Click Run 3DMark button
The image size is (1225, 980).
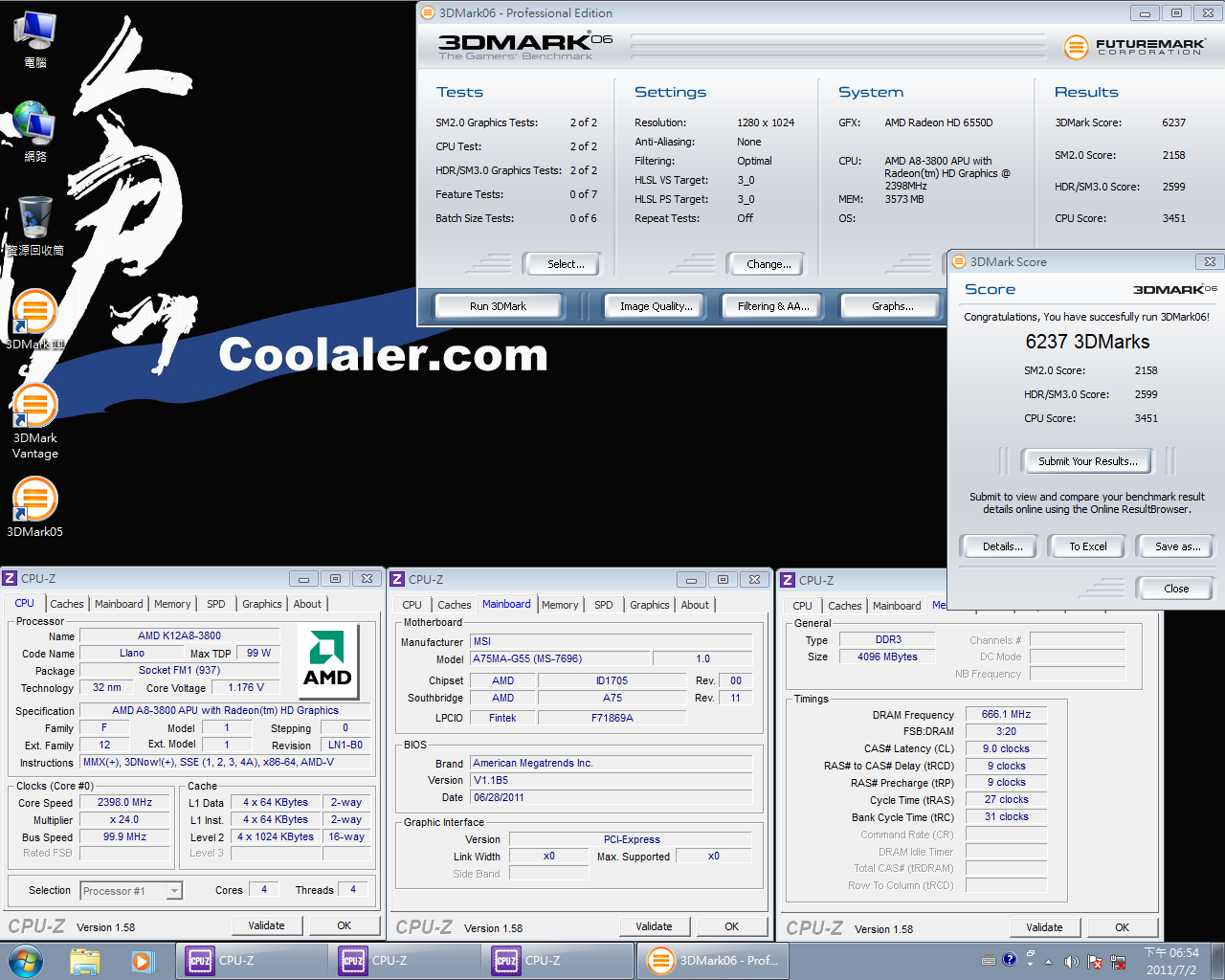498,306
